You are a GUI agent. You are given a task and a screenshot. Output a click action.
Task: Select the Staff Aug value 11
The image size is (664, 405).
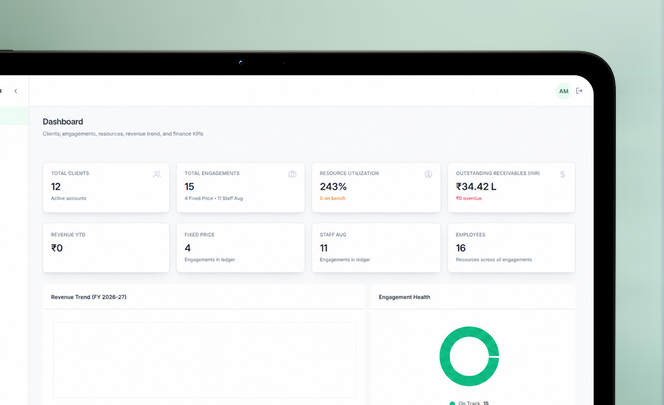tap(324, 248)
